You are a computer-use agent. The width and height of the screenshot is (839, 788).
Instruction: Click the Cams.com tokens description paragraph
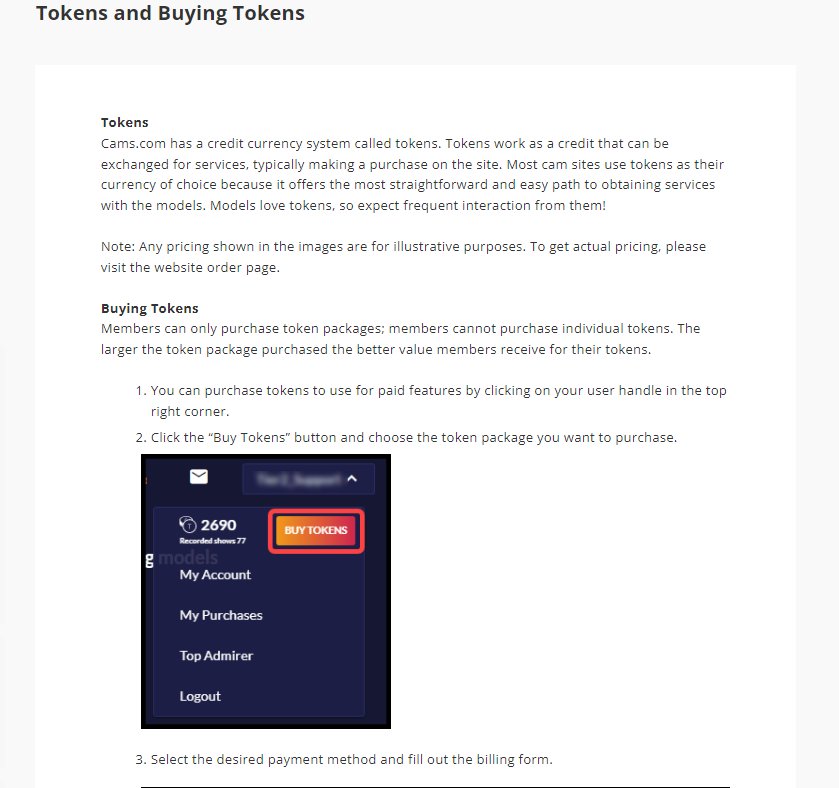412,174
